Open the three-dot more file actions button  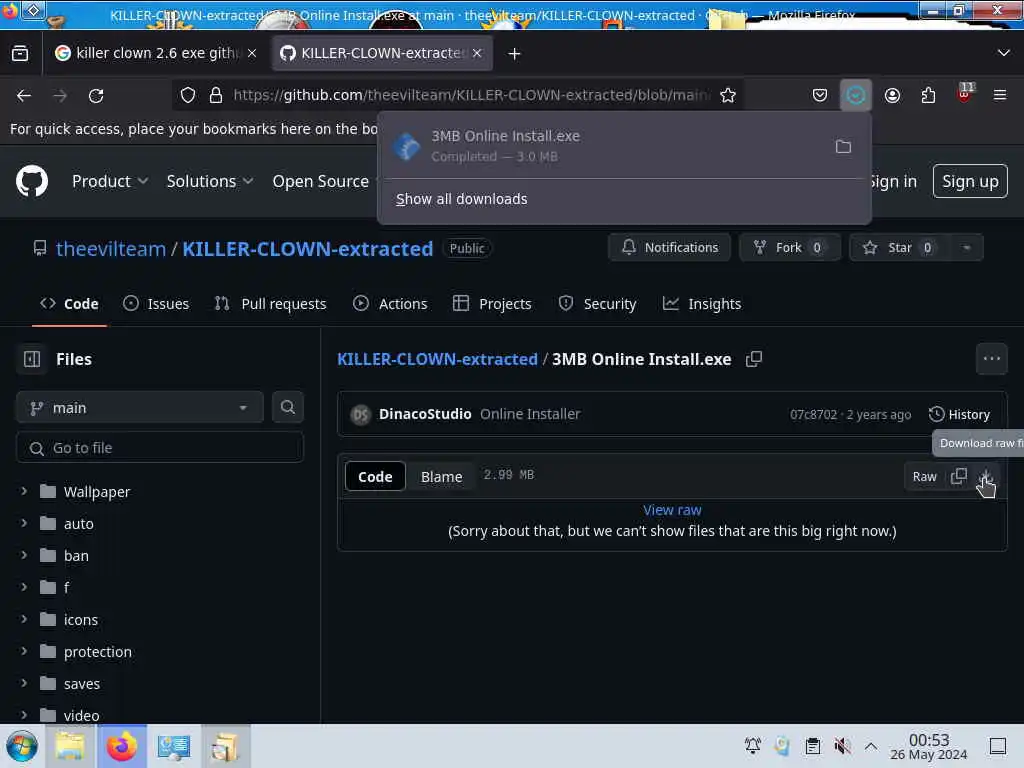click(991, 359)
